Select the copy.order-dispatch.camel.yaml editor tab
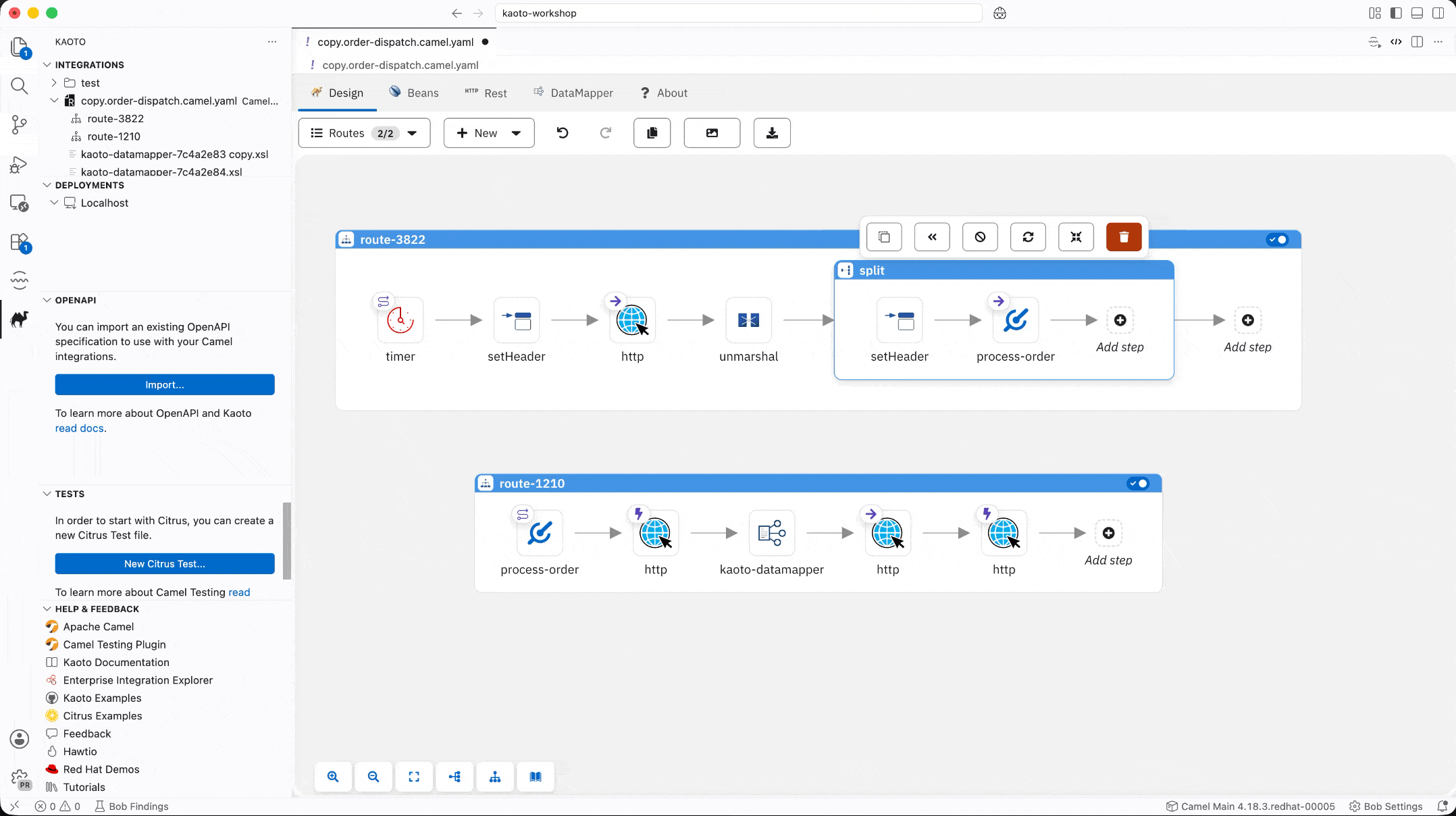Screen dimensions: 1456x816 pos(396,42)
